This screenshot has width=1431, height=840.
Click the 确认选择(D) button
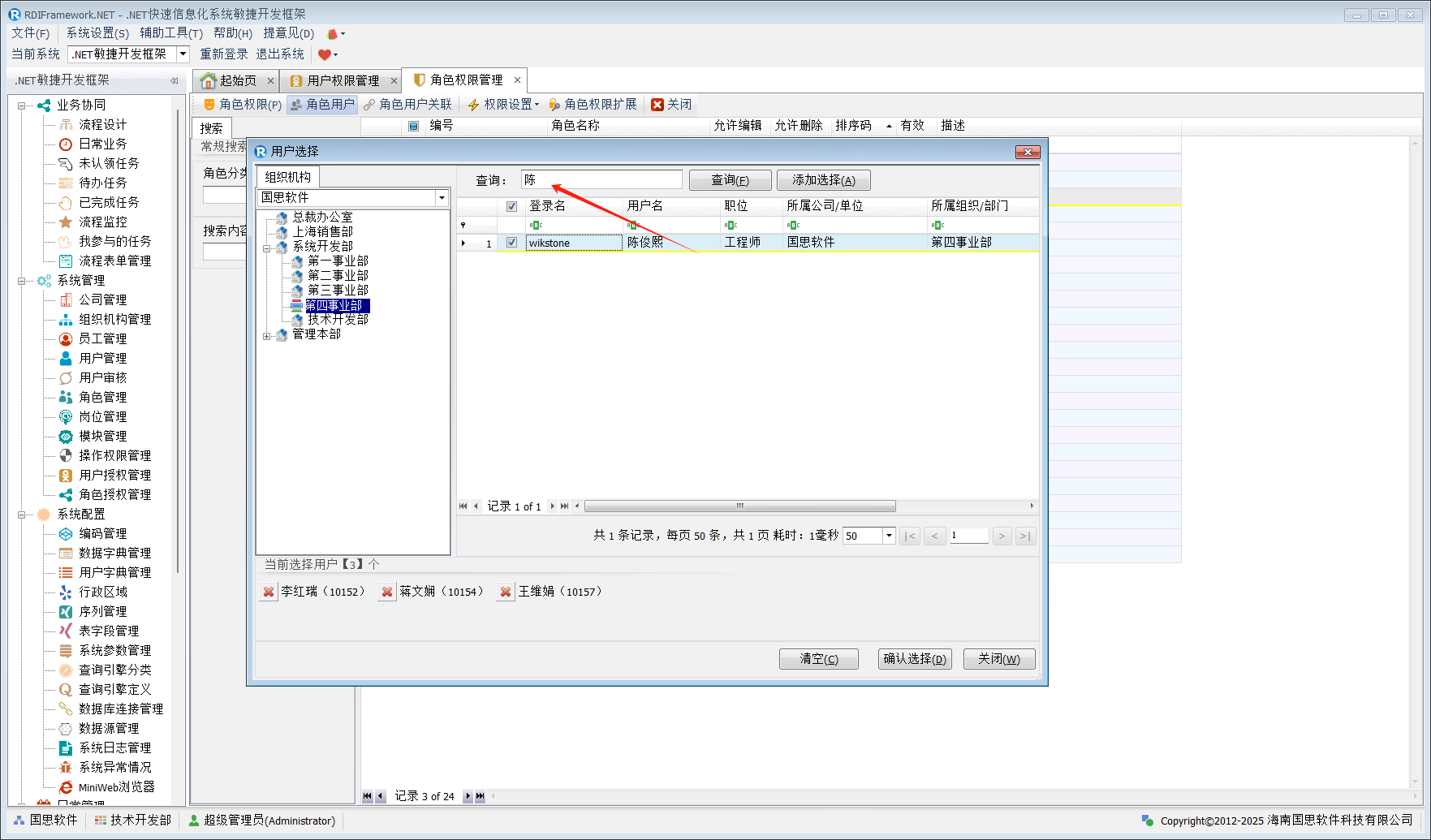(x=915, y=659)
